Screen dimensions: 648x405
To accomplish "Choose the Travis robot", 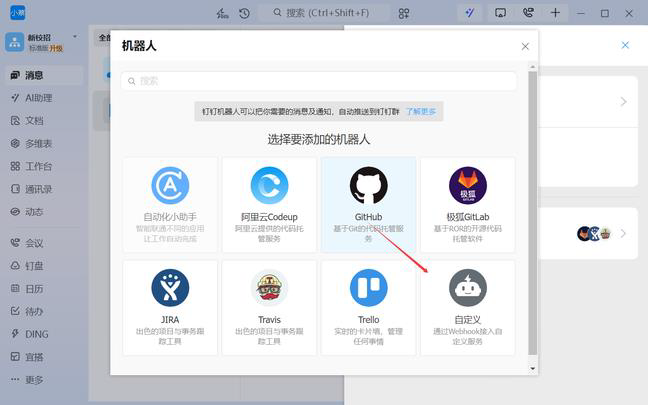I will point(269,307).
